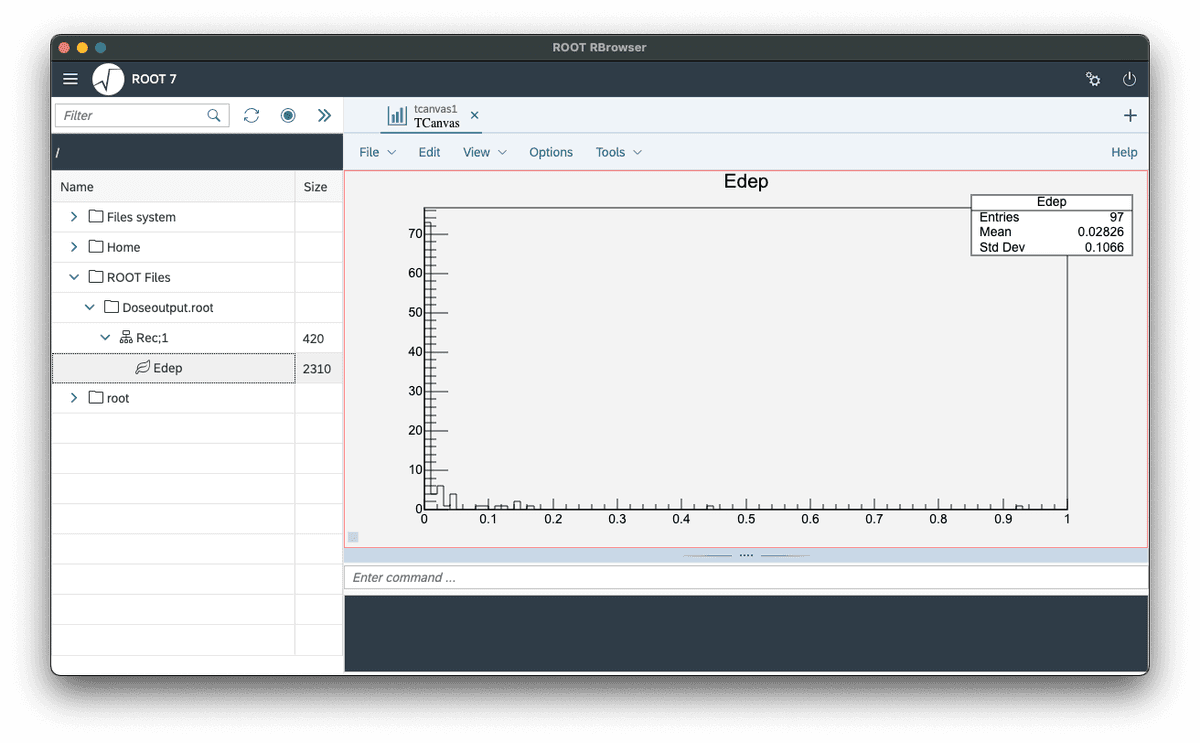Click the Files system folder icon
This screenshot has width=1200, height=743.
pyautogui.click(x=96, y=217)
